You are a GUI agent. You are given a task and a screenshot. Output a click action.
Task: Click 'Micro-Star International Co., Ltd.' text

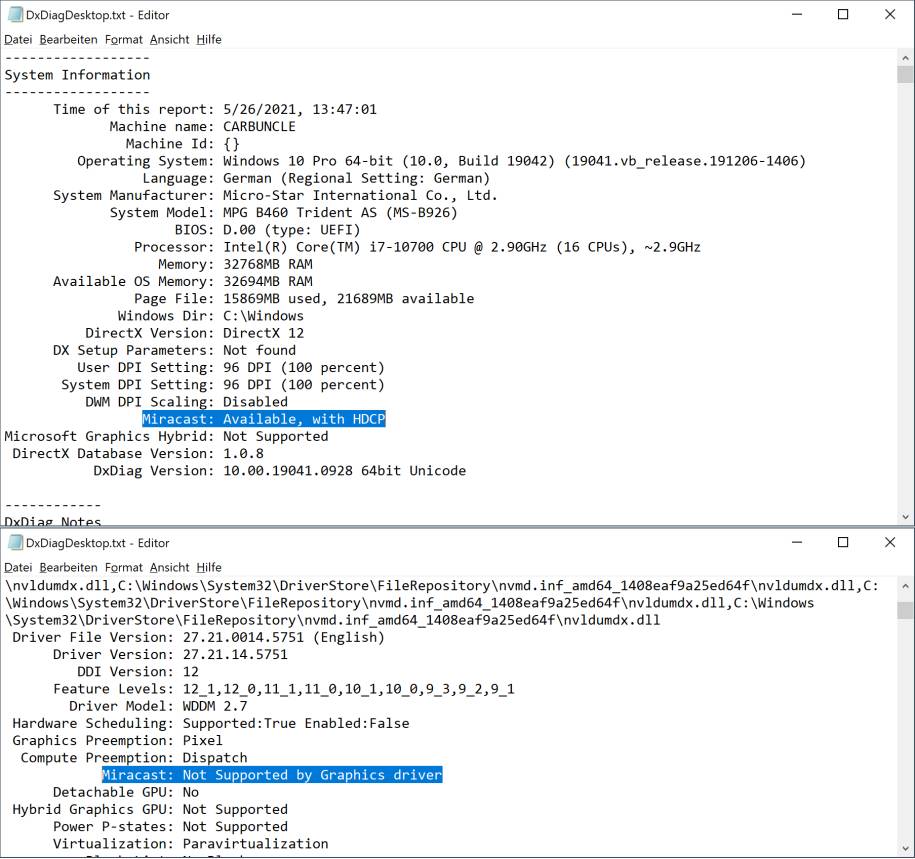point(360,195)
